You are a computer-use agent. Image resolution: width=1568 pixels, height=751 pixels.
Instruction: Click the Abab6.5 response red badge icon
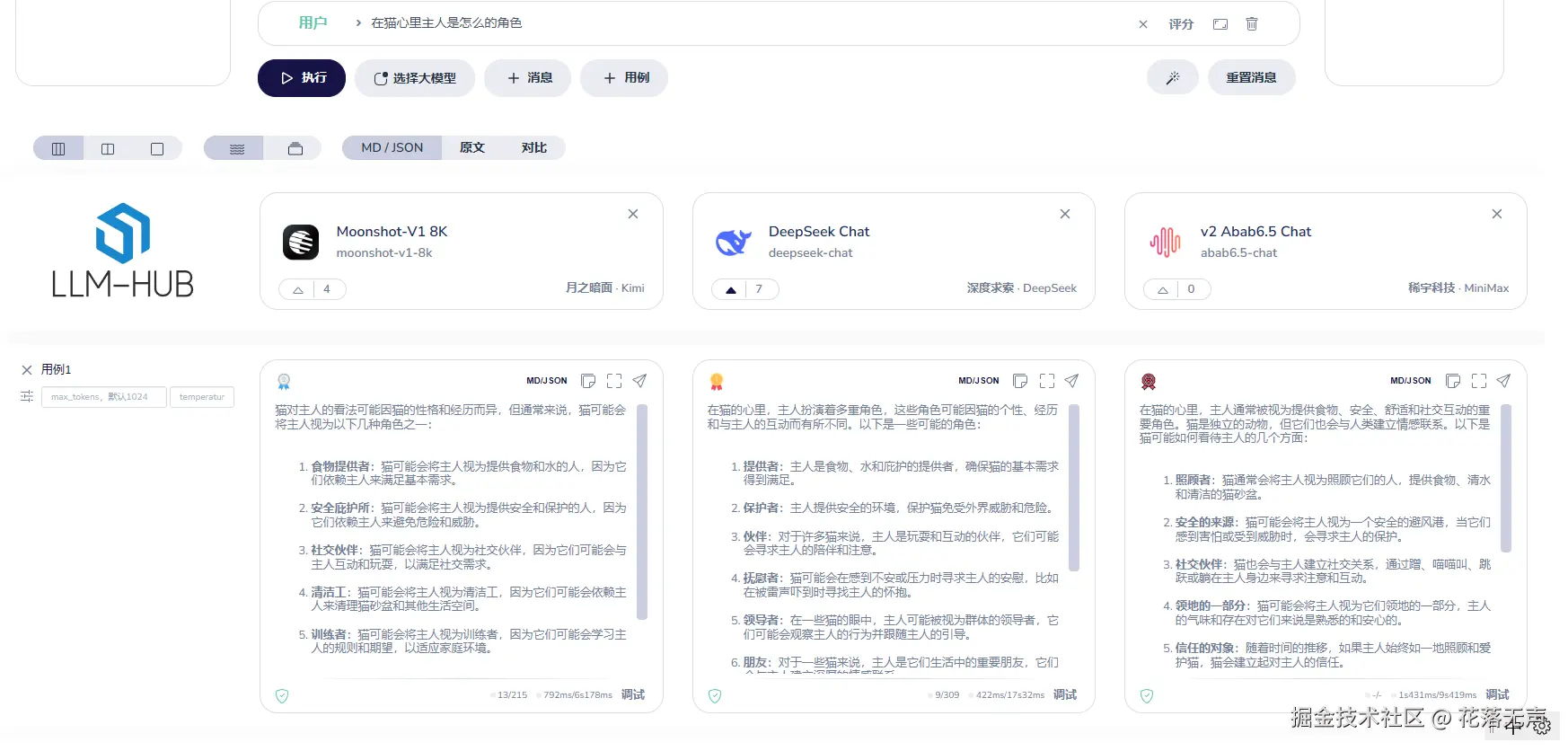click(x=1149, y=382)
